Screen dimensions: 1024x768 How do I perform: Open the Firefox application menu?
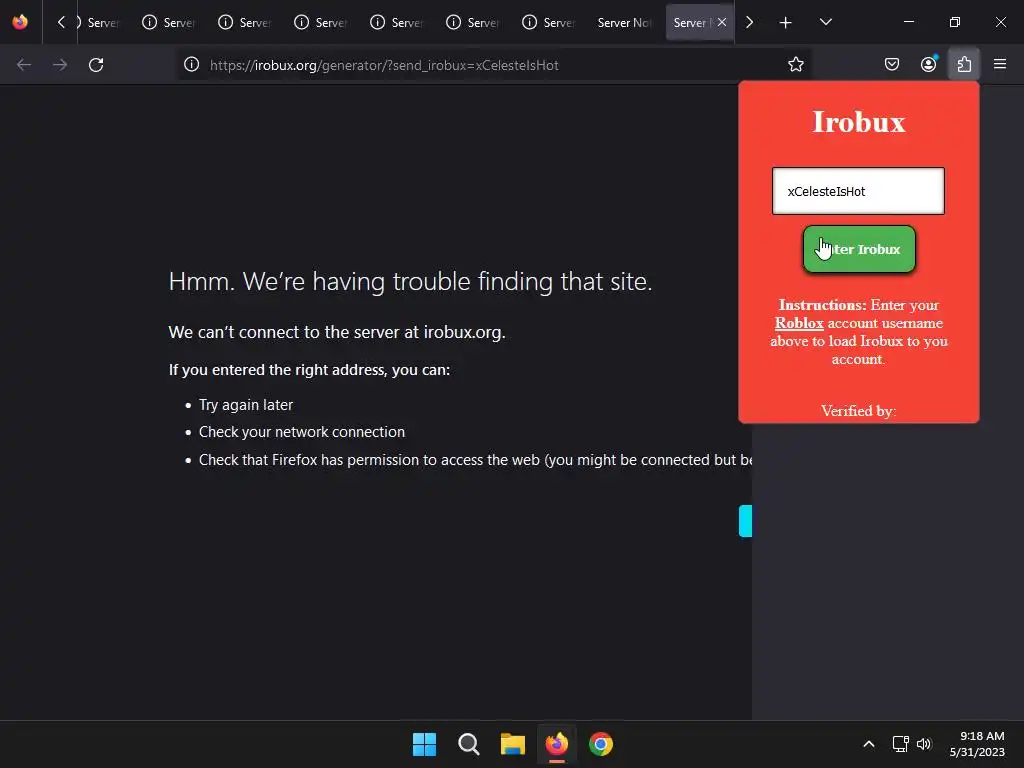[1000, 65]
